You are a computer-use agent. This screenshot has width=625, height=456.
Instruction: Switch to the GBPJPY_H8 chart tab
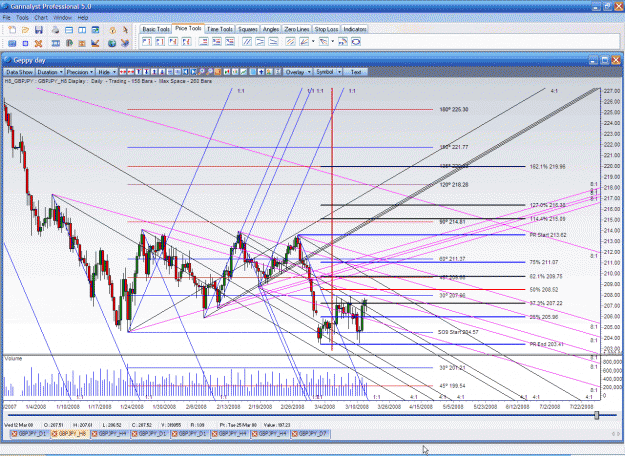[70, 434]
